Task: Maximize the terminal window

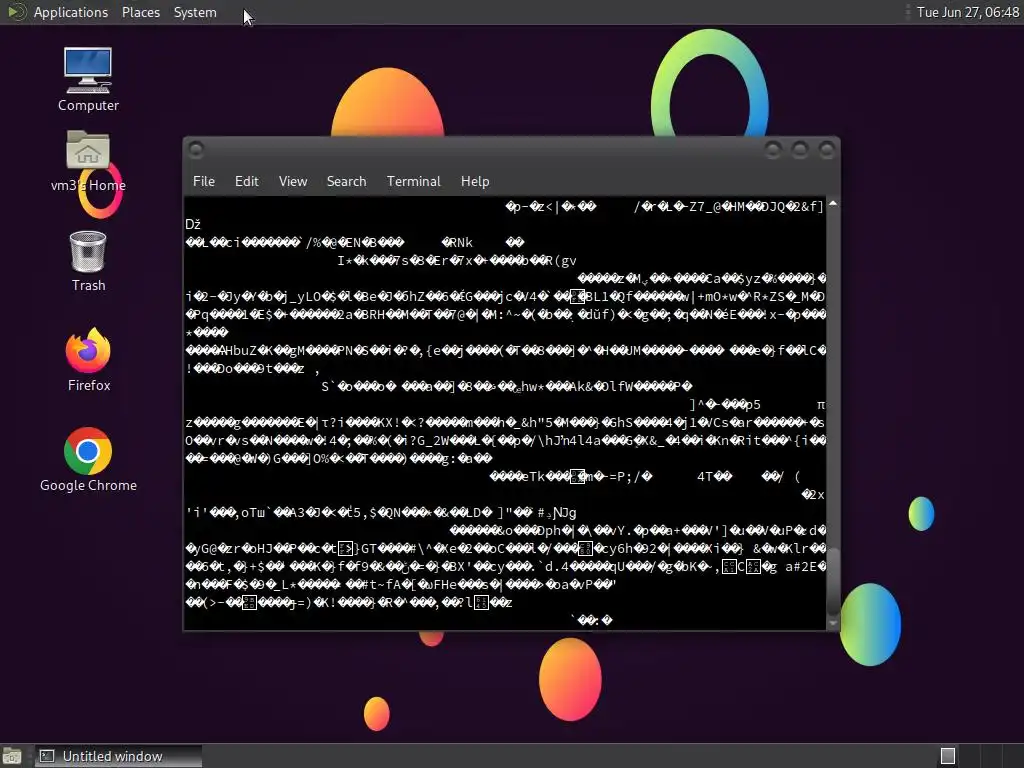Action: click(x=799, y=150)
